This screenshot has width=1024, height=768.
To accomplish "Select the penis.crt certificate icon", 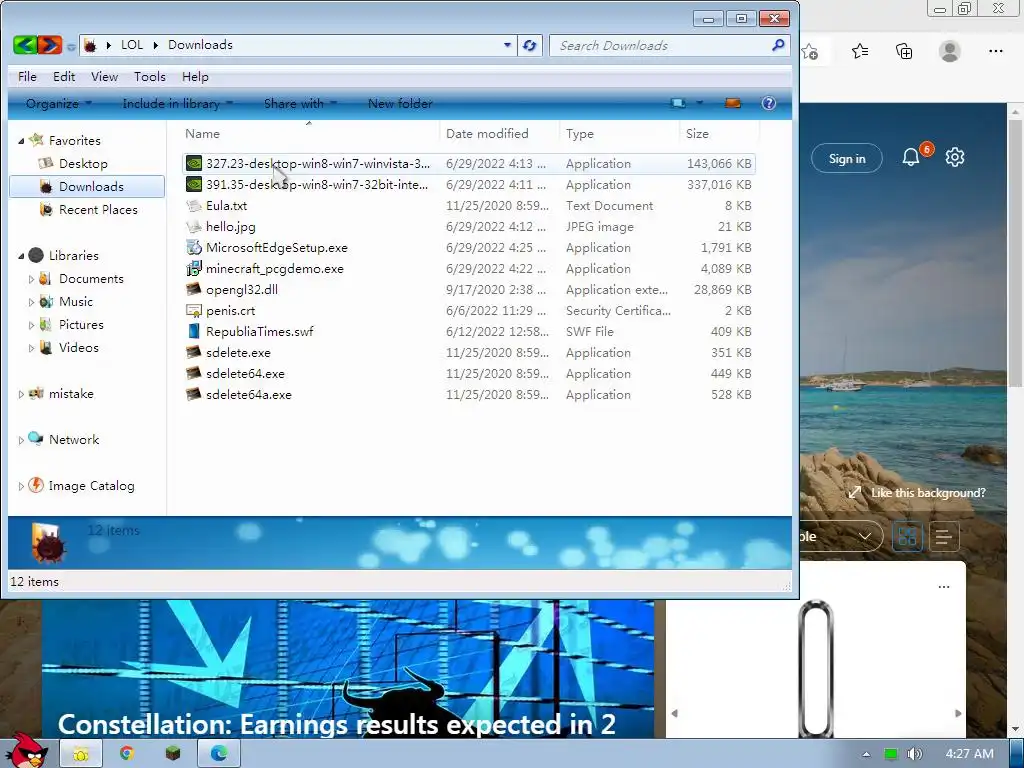I will (194, 310).
